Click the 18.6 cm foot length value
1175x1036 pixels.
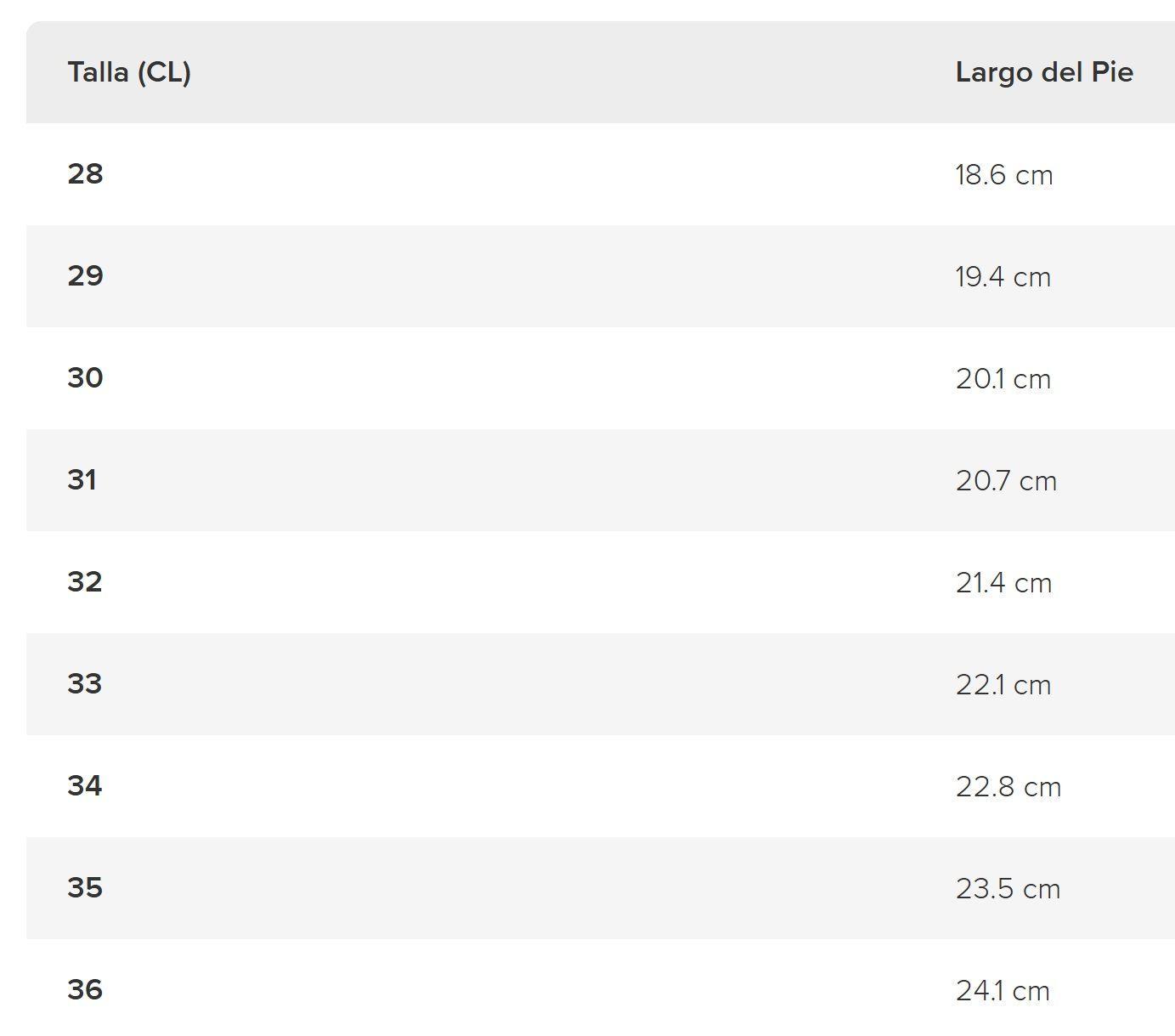tap(1003, 175)
